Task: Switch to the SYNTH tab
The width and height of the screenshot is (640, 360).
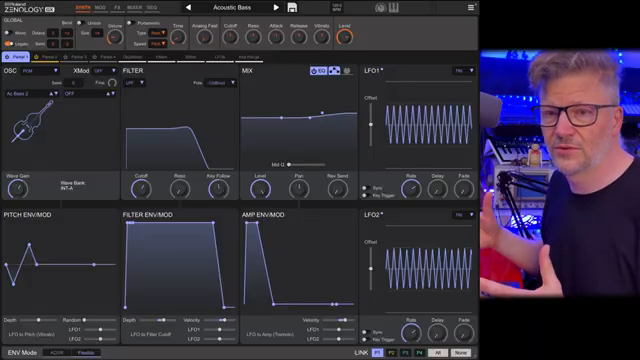Action: (x=83, y=7)
